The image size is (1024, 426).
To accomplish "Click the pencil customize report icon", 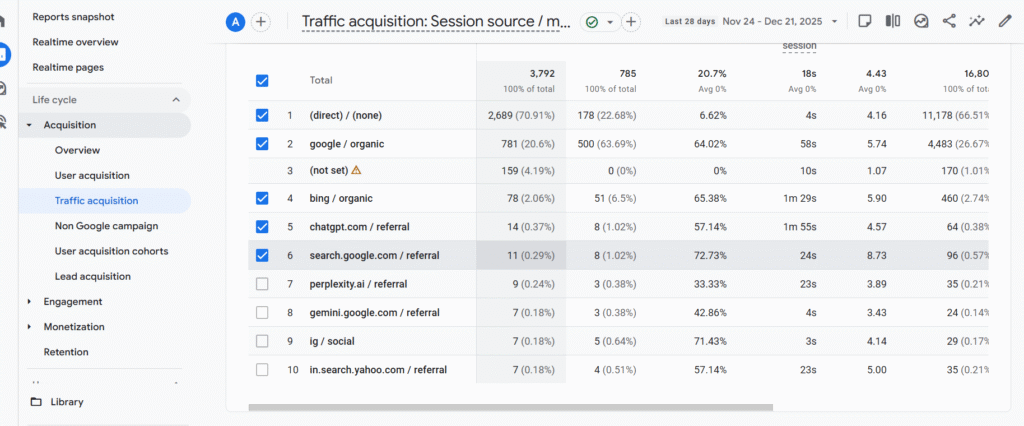I will coord(1005,21).
